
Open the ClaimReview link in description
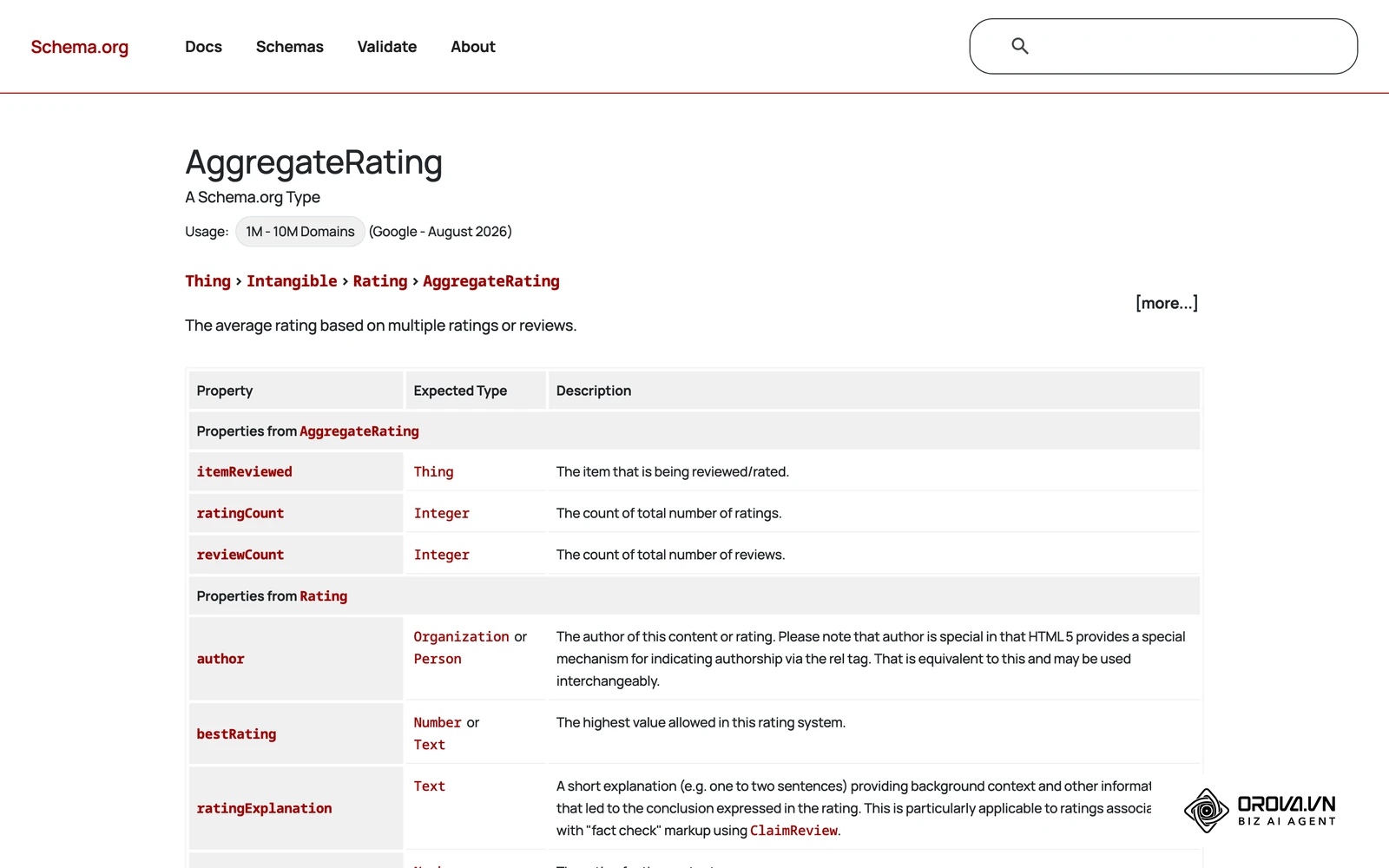794,831
